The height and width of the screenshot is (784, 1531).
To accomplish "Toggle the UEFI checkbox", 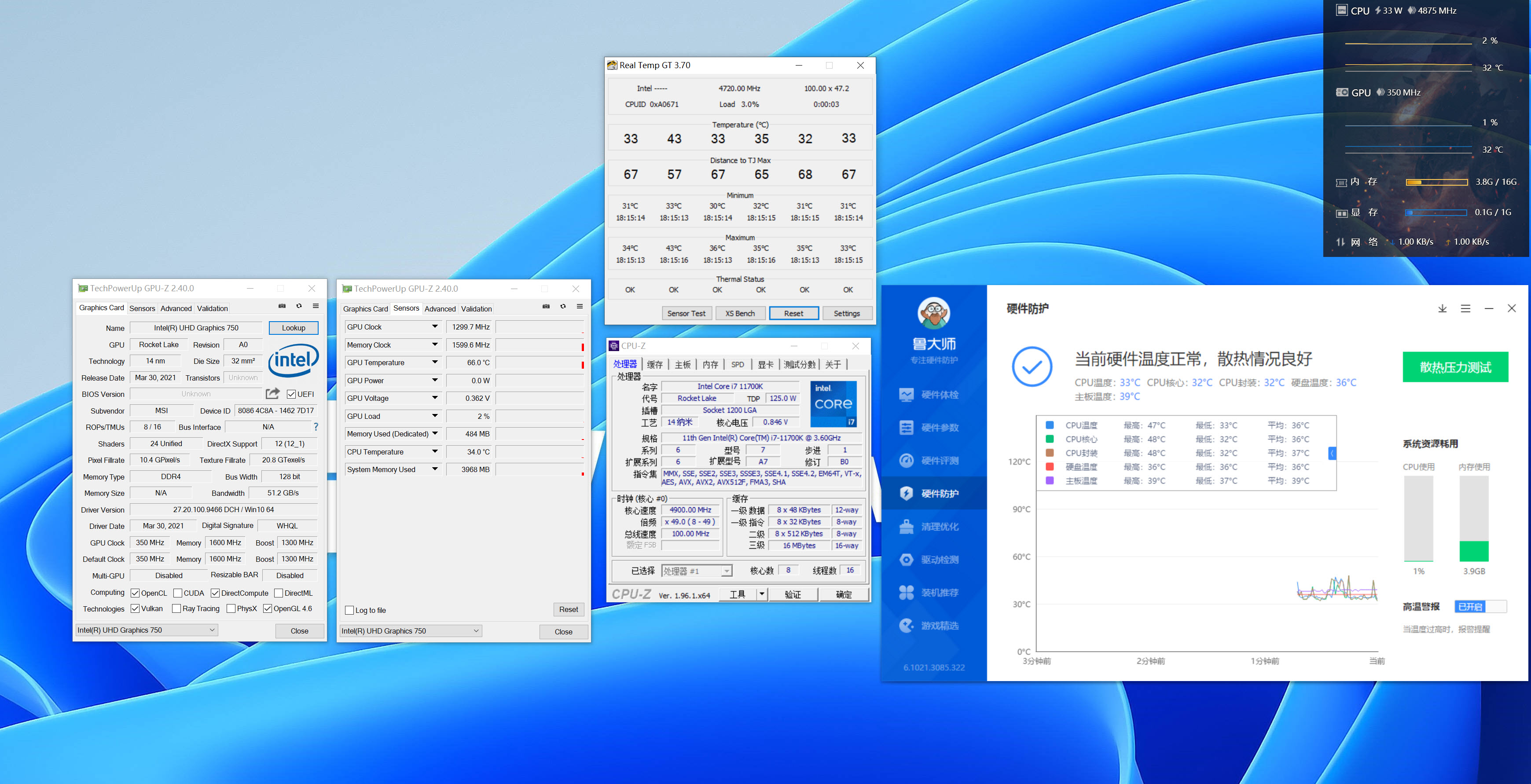I will [x=291, y=394].
